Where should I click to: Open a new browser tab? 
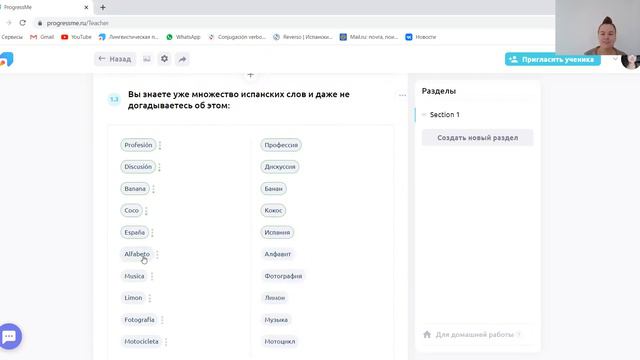click(x=103, y=7)
